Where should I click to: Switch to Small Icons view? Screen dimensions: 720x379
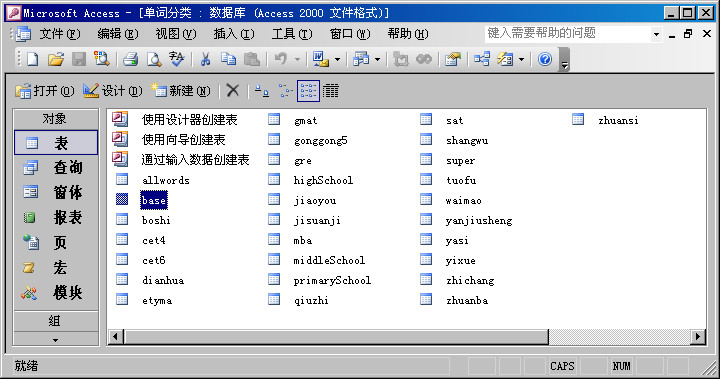pos(285,91)
